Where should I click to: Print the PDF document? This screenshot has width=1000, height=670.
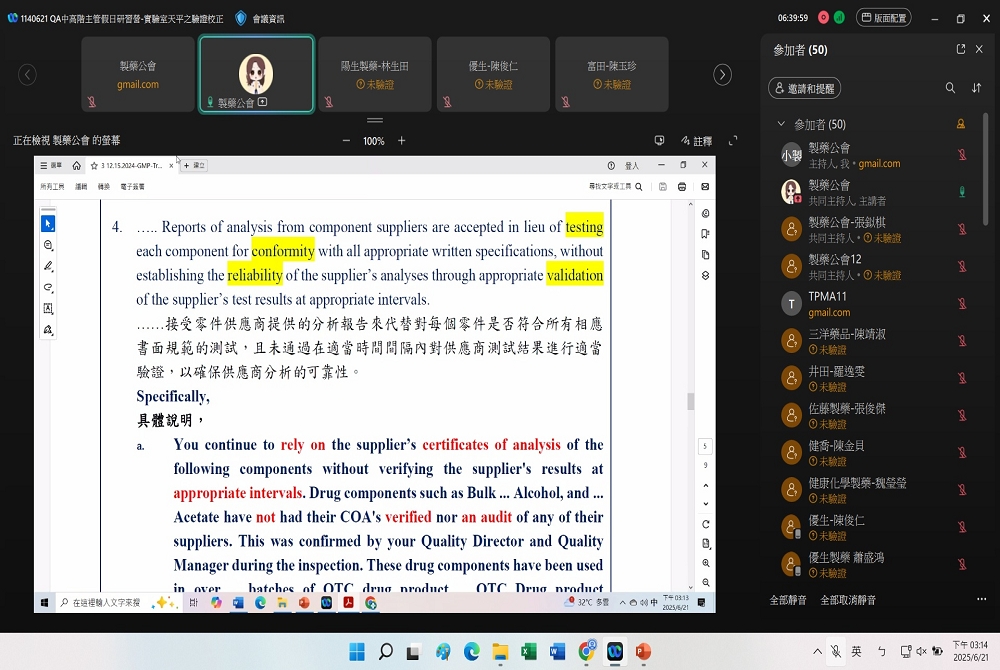tap(682, 187)
